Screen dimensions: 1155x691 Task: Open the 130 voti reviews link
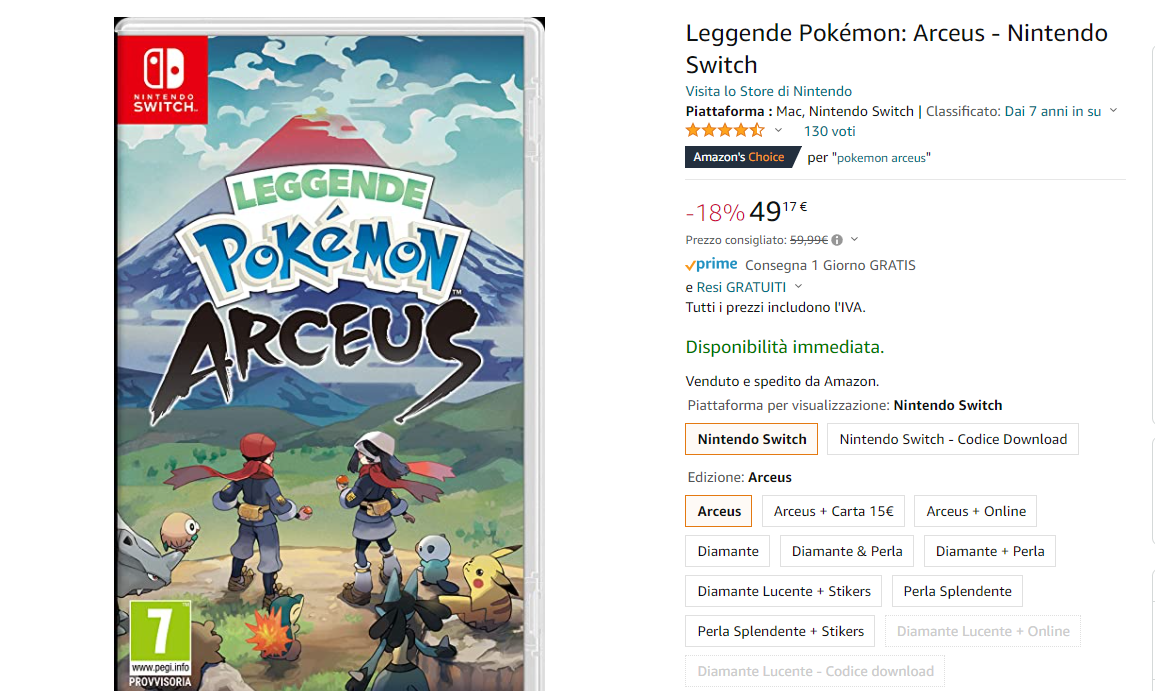pos(829,131)
